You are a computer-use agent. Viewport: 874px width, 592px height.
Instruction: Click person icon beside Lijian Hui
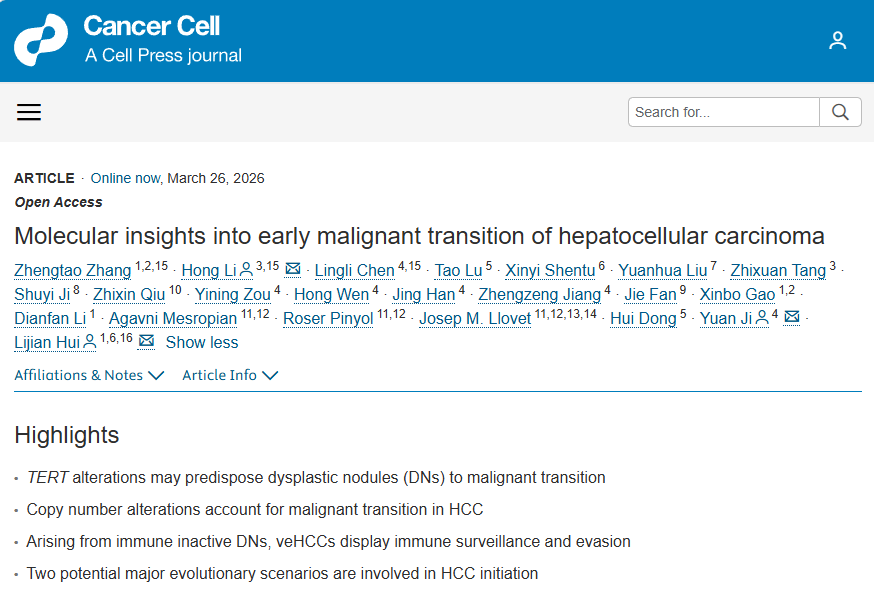[90, 342]
